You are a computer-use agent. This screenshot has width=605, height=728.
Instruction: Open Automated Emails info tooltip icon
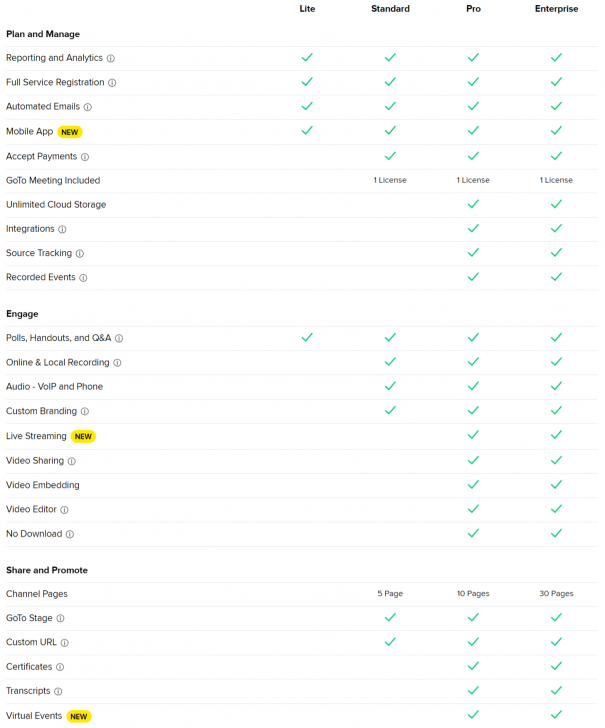[x=88, y=107]
